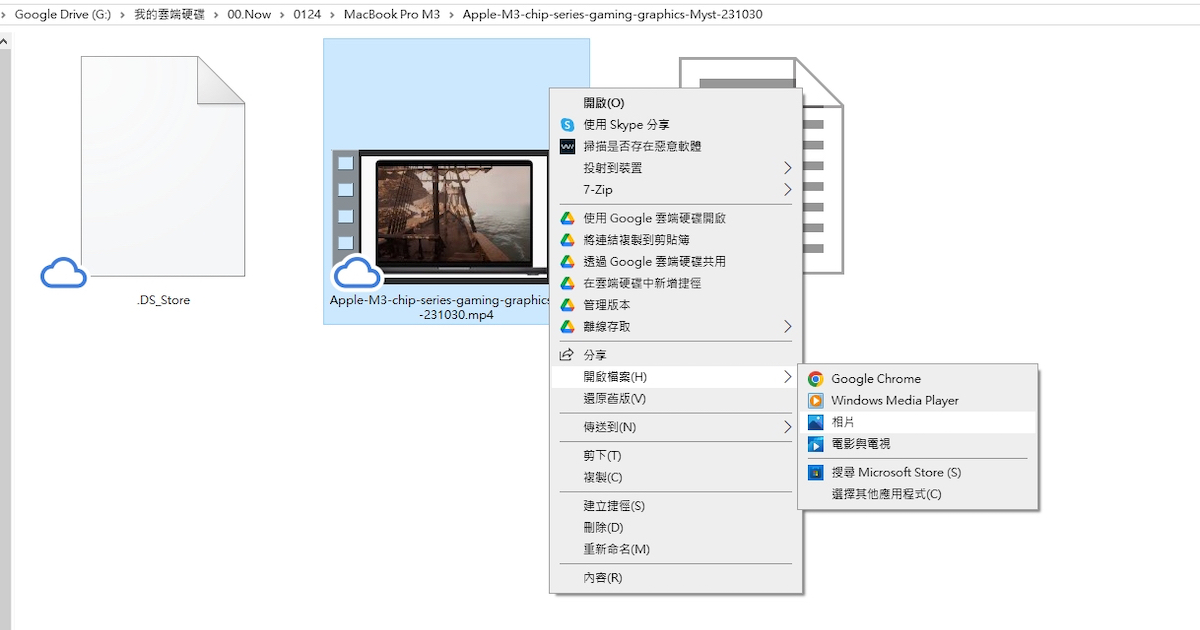
Task: Select 7-Zip menu entry
Action: (x=676, y=190)
